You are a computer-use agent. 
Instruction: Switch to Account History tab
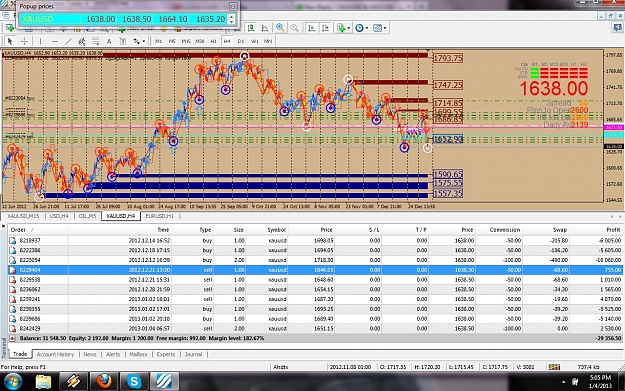pos(55,354)
